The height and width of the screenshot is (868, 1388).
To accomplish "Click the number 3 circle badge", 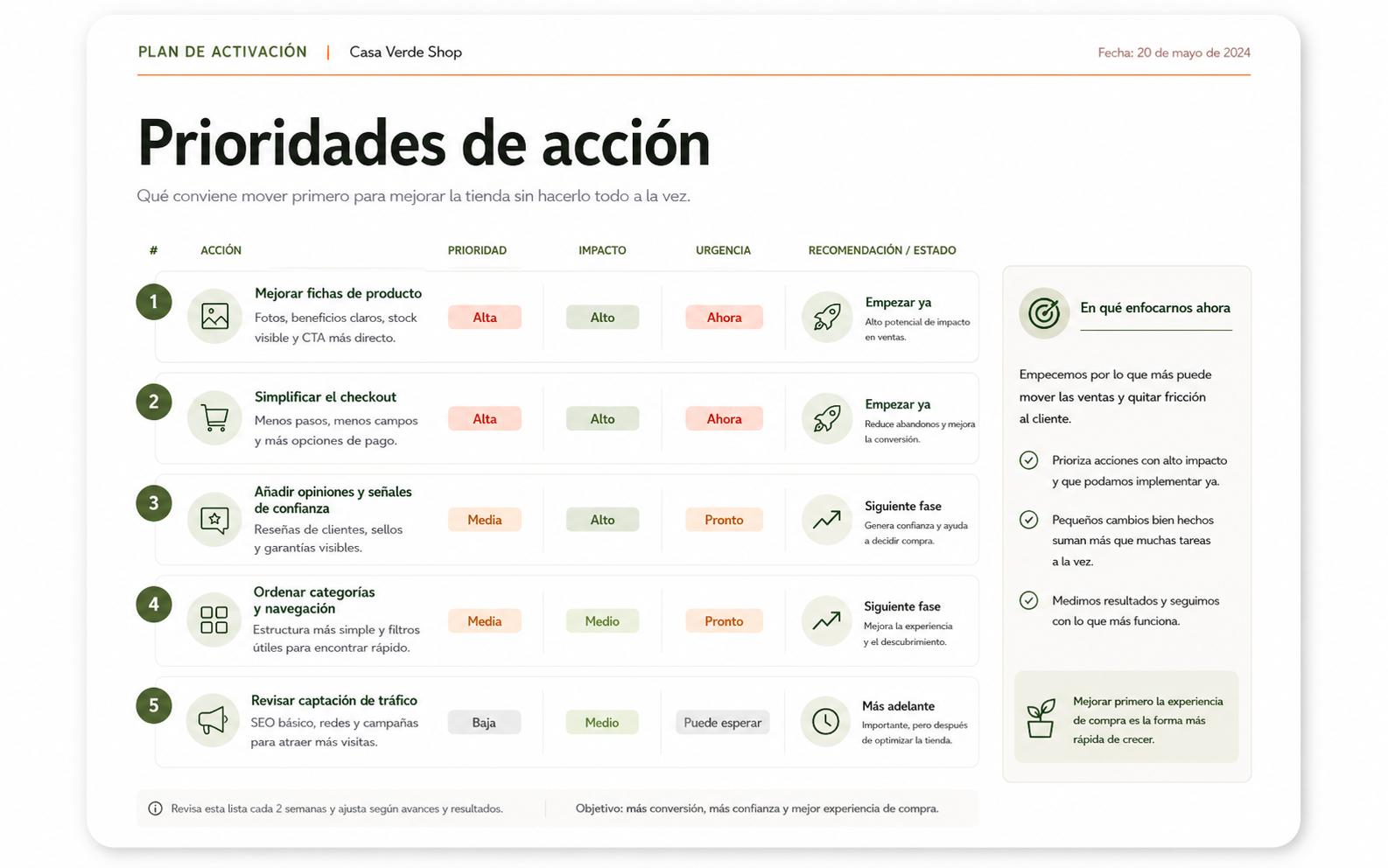I will [154, 503].
